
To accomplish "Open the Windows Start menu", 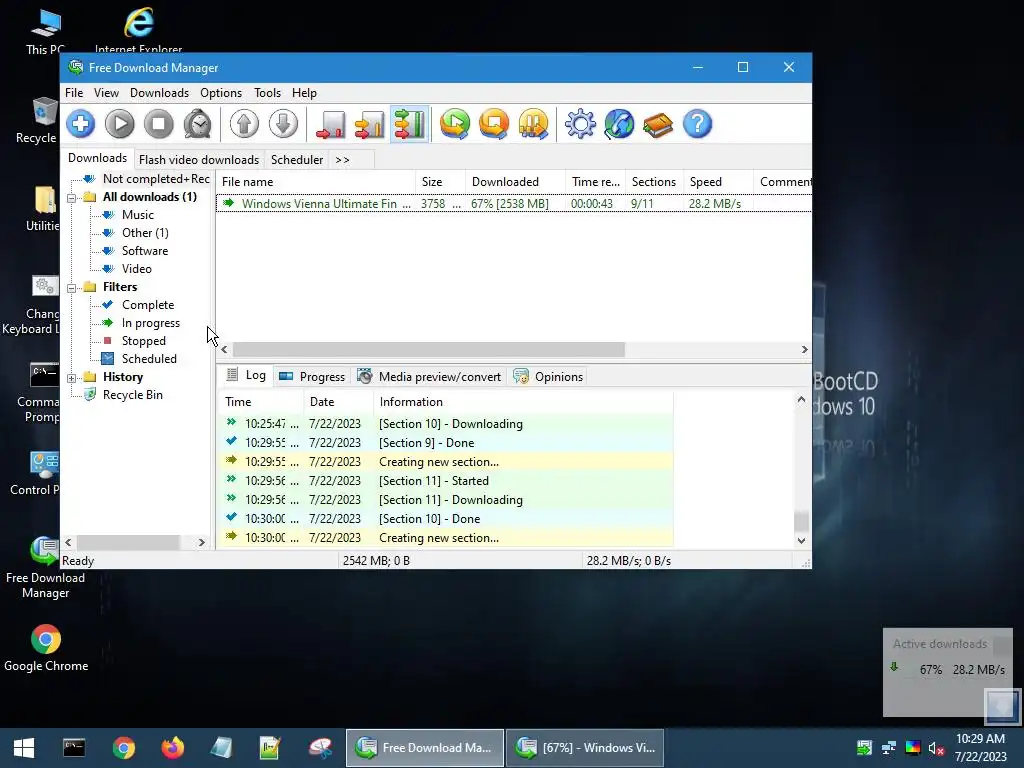I will (x=24, y=748).
